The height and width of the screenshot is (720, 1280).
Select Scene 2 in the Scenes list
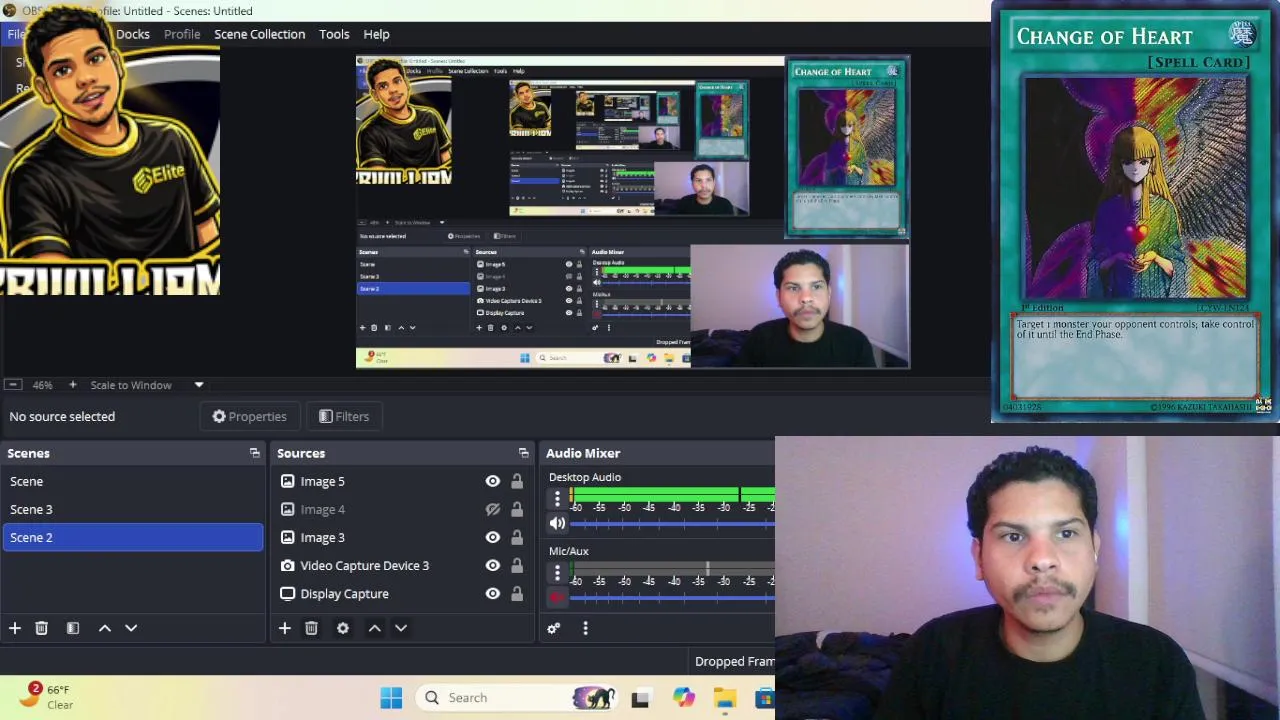tap(132, 537)
